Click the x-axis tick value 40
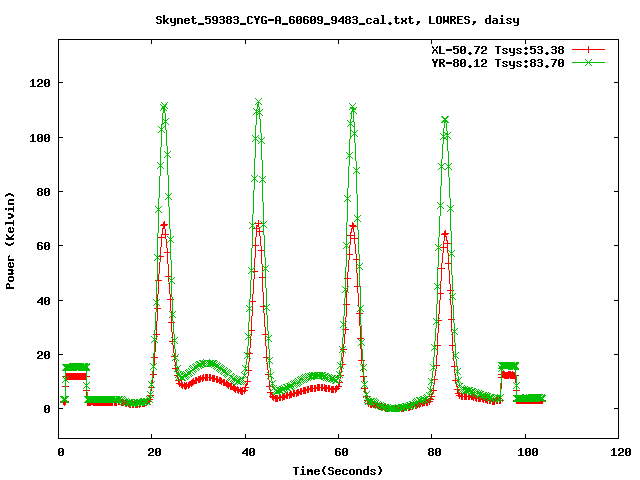The width and height of the screenshot is (640, 480). [x=248, y=452]
